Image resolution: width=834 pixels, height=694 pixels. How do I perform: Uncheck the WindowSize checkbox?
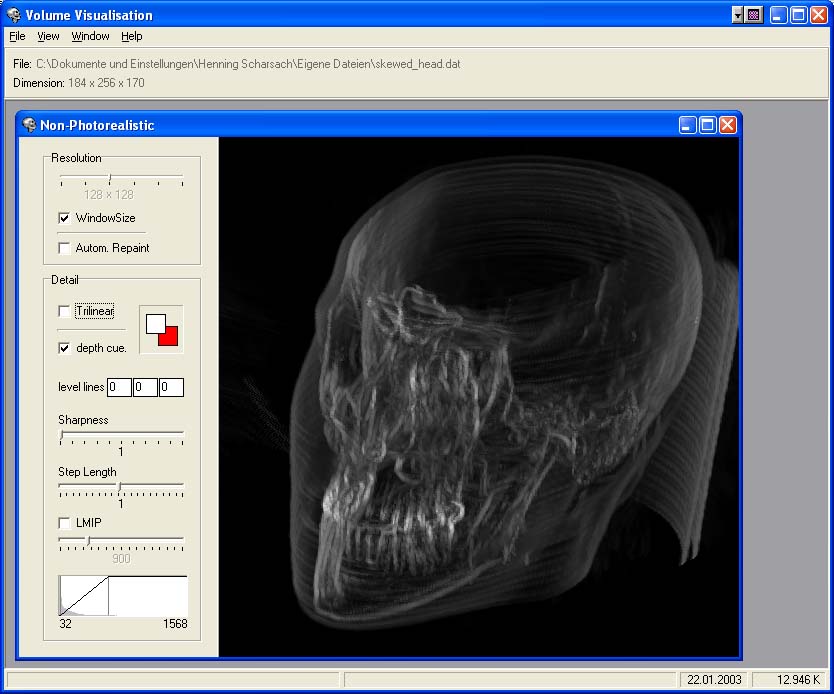coord(65,218)
